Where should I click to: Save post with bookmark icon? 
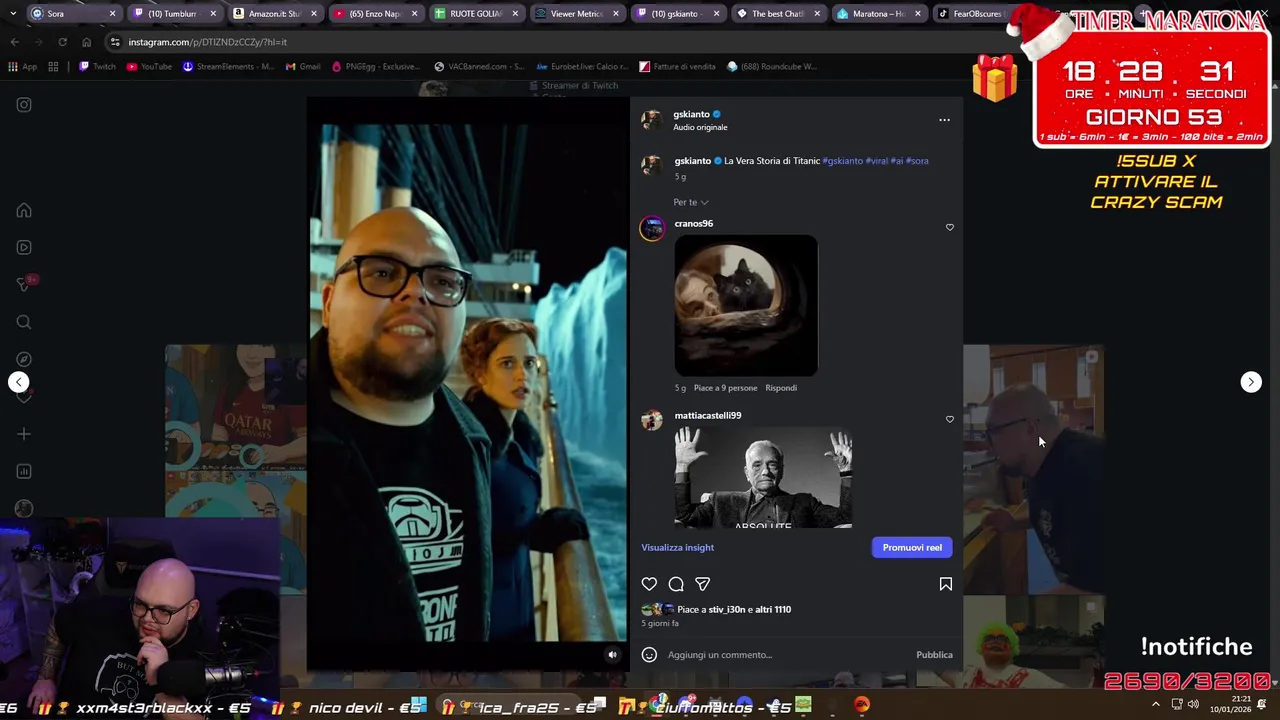tap(945, 584)
